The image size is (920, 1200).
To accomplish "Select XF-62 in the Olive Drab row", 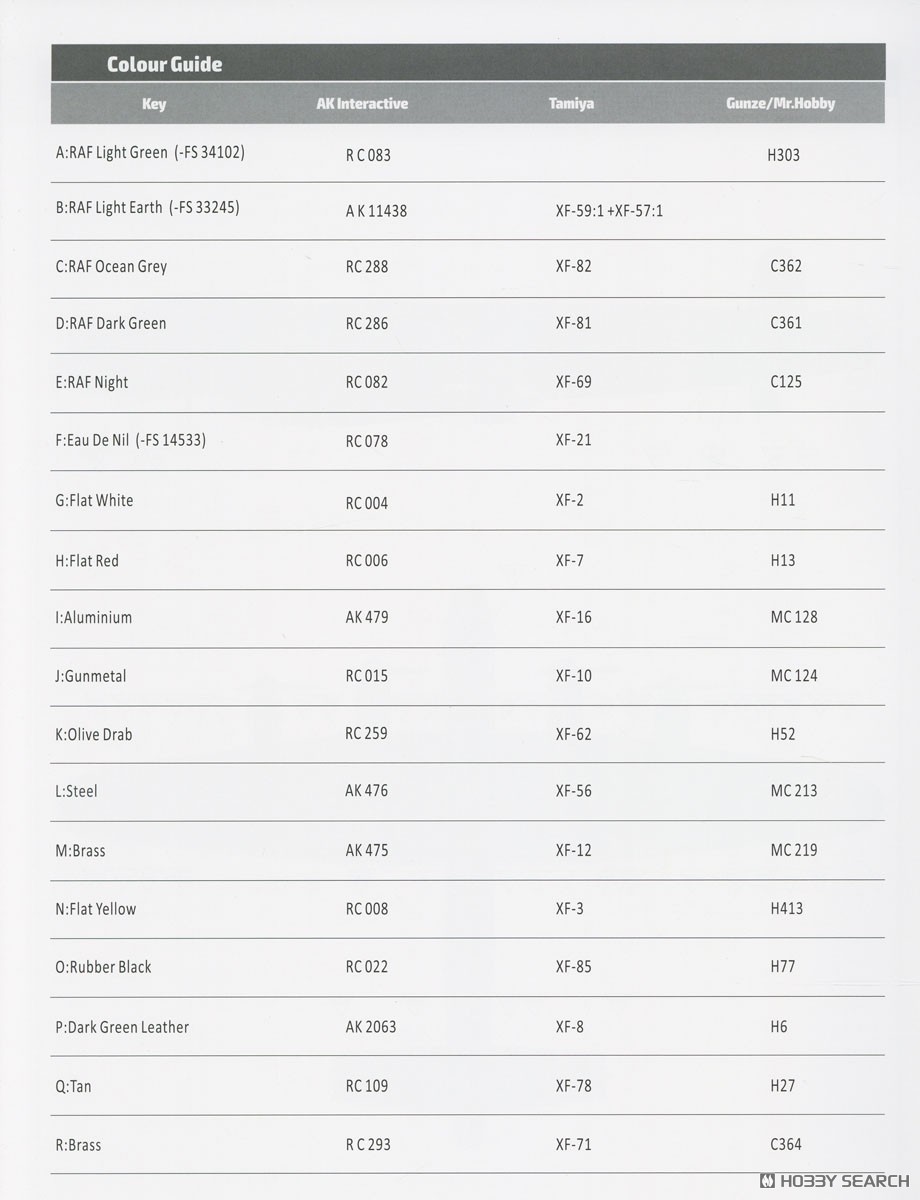I will 573,734.
